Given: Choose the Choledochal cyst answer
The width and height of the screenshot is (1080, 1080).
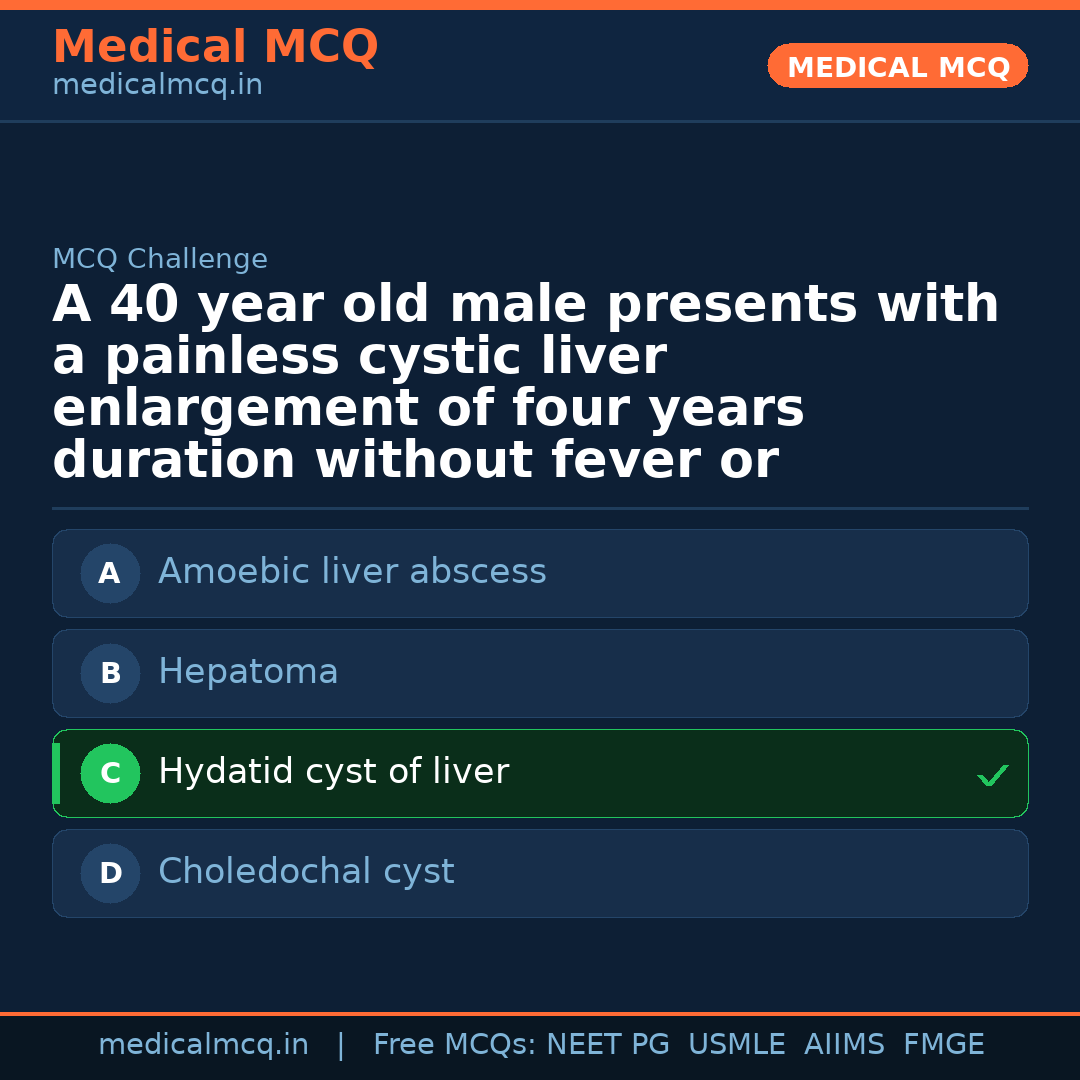Looking at the screenshot, I should point(306,872).
